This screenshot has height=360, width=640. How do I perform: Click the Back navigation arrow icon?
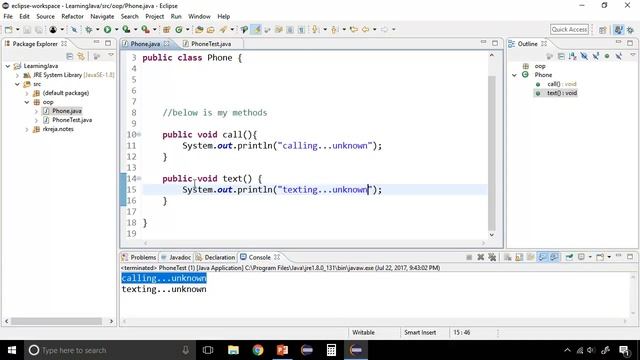pyautogui.click(x=365, y=29)
